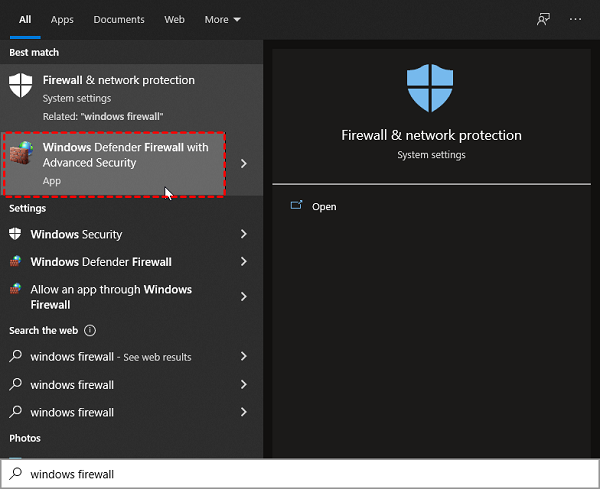
Task: Click the 'Related: "windows firewall"' text
Action: [x=103, y=116]
